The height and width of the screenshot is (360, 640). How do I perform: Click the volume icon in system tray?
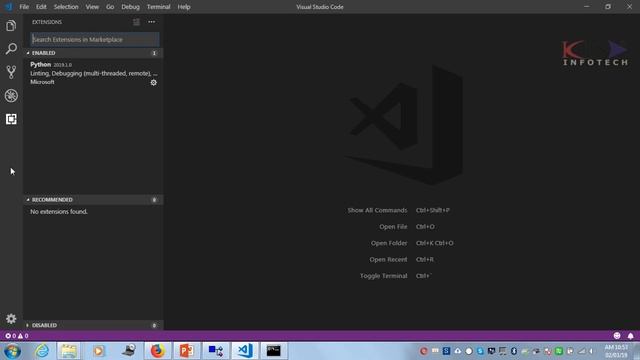[x=591, y=351]
